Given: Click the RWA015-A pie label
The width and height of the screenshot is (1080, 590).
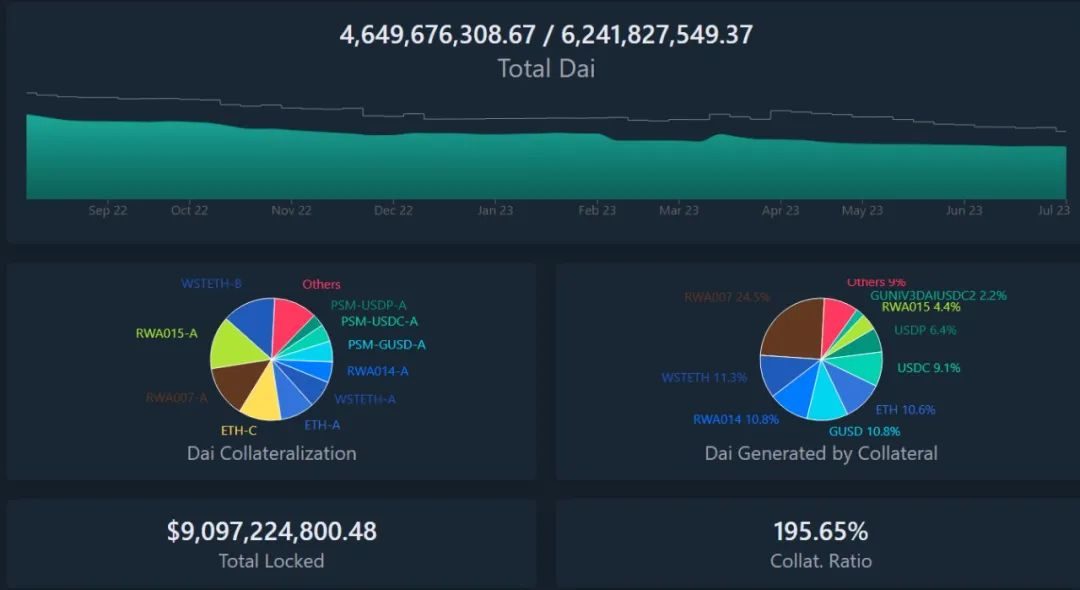Looking at the screenshot, I should tap(167, 334).
